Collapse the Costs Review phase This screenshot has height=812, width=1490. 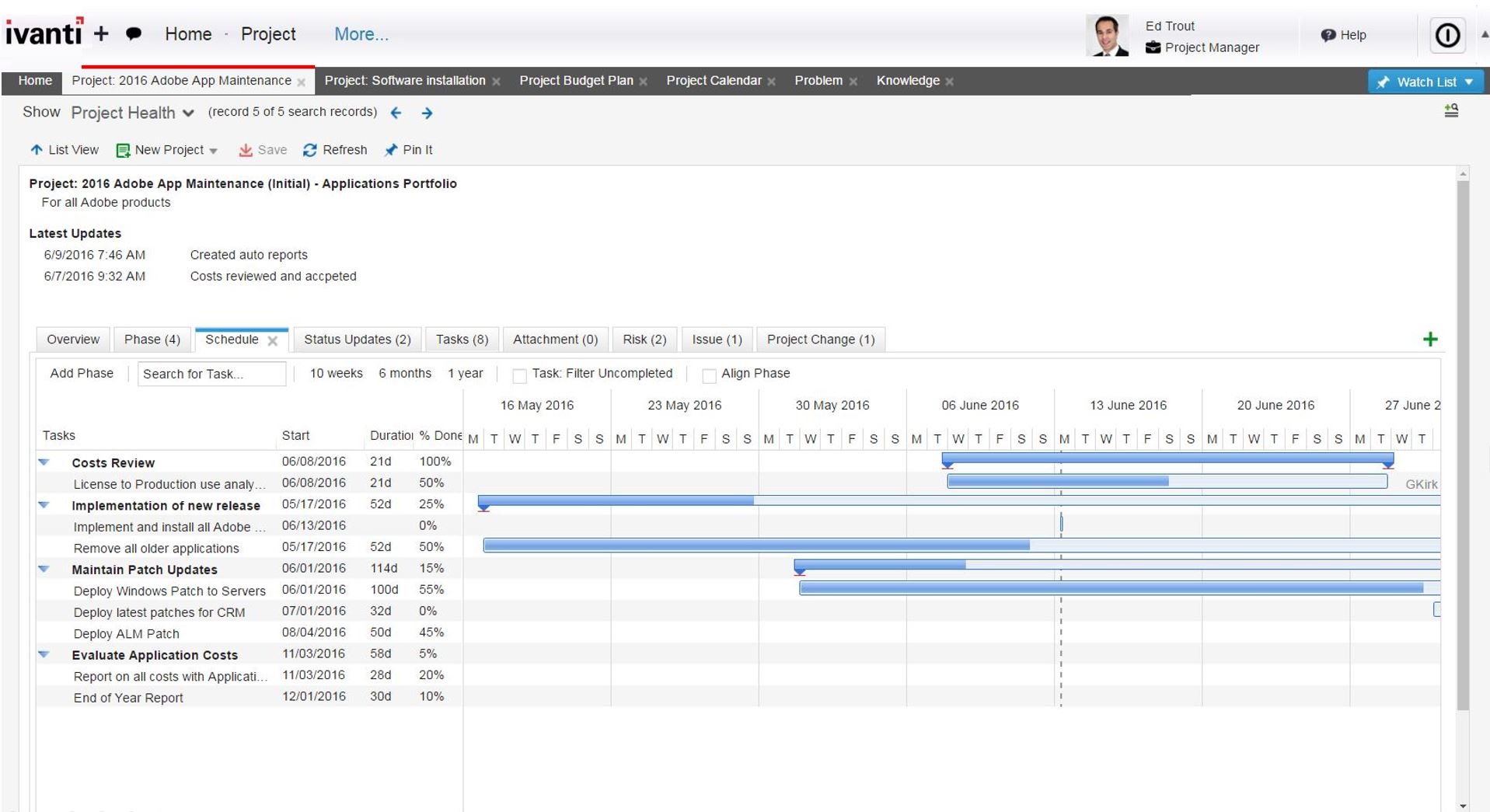(x=44, y=462)
